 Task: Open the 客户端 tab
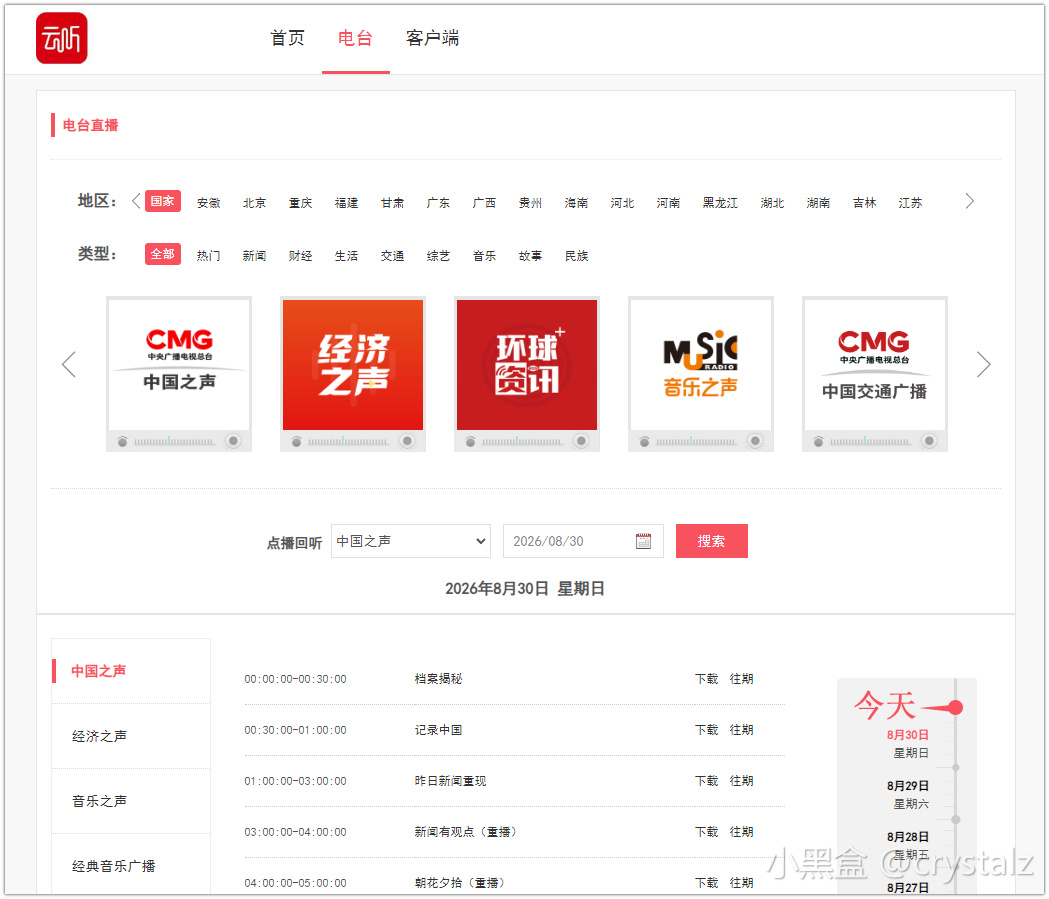coord(432,38)
